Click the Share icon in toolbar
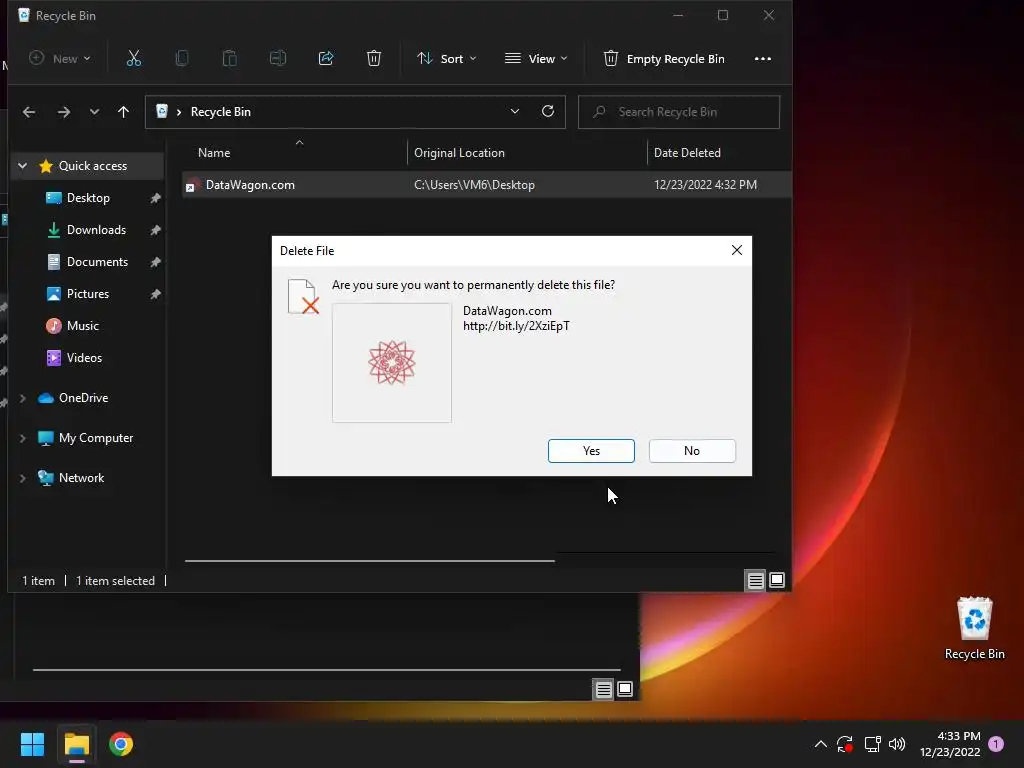Image resolution: width=1024 pixels, height=768 pixels. [326, 58]
